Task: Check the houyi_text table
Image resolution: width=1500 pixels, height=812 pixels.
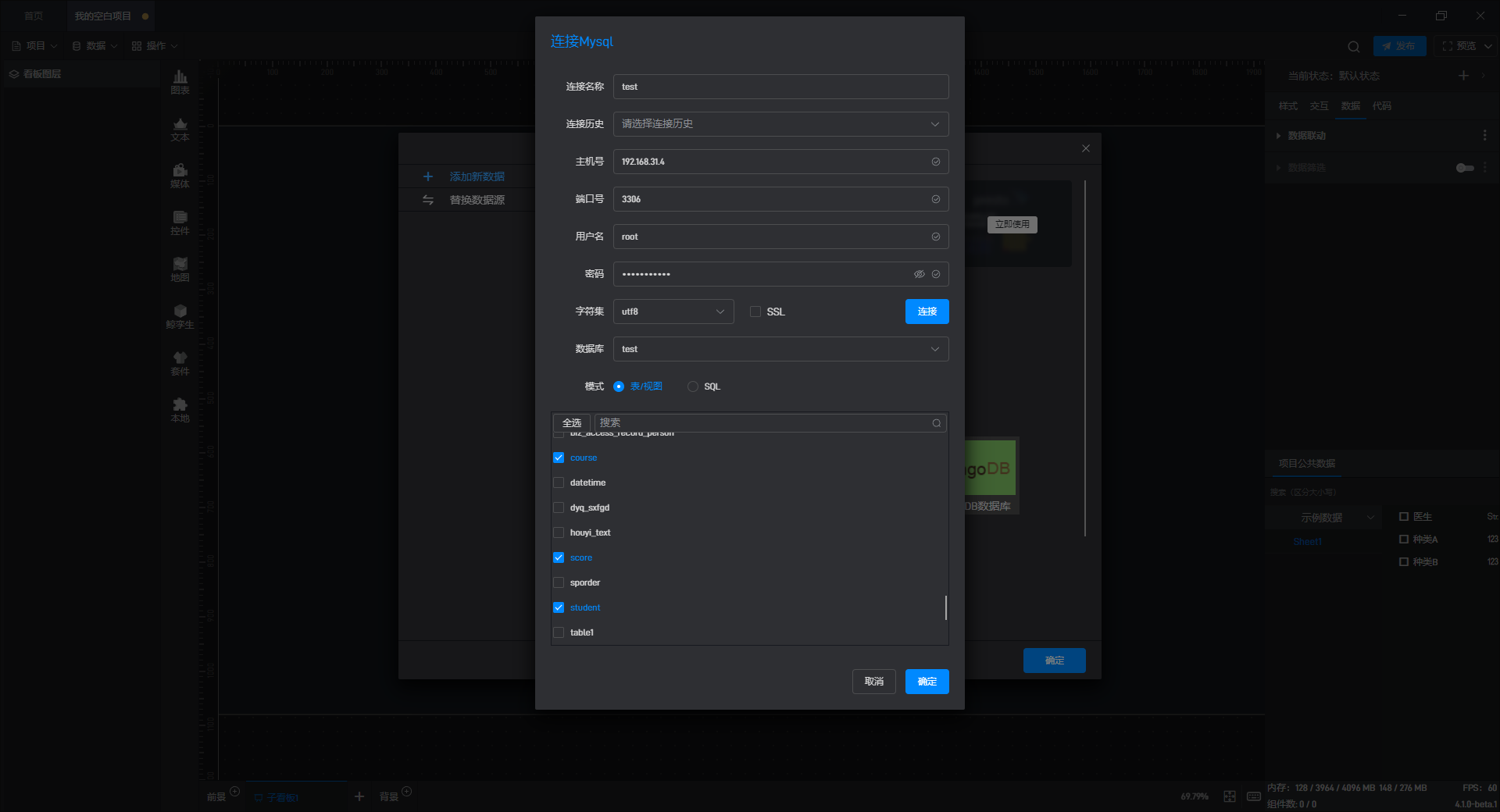Action: pyautogui.click(x=559, y=532)
